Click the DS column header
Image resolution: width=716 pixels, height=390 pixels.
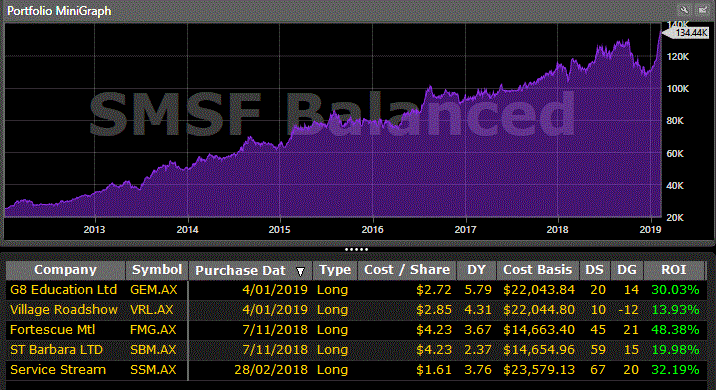click(x=595, y=270)
